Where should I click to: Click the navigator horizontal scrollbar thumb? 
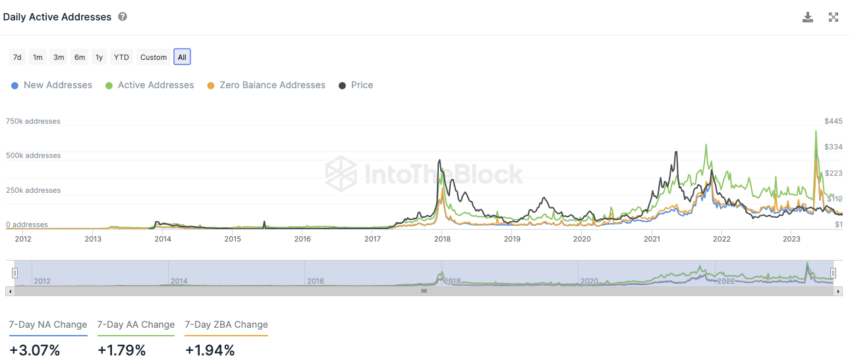point(424,291)
